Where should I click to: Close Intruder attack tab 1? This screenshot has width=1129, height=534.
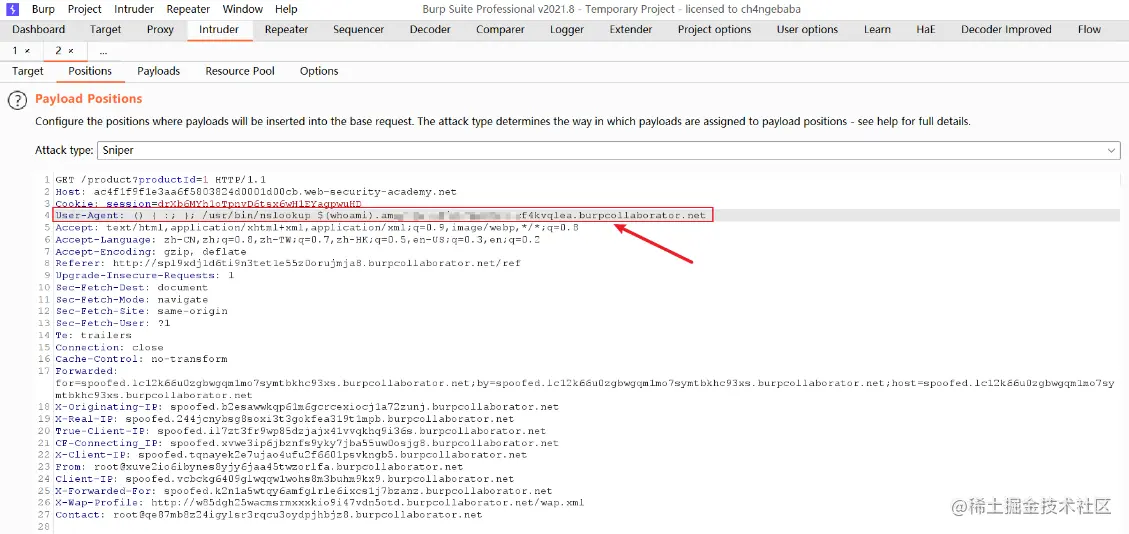[27, 51]
